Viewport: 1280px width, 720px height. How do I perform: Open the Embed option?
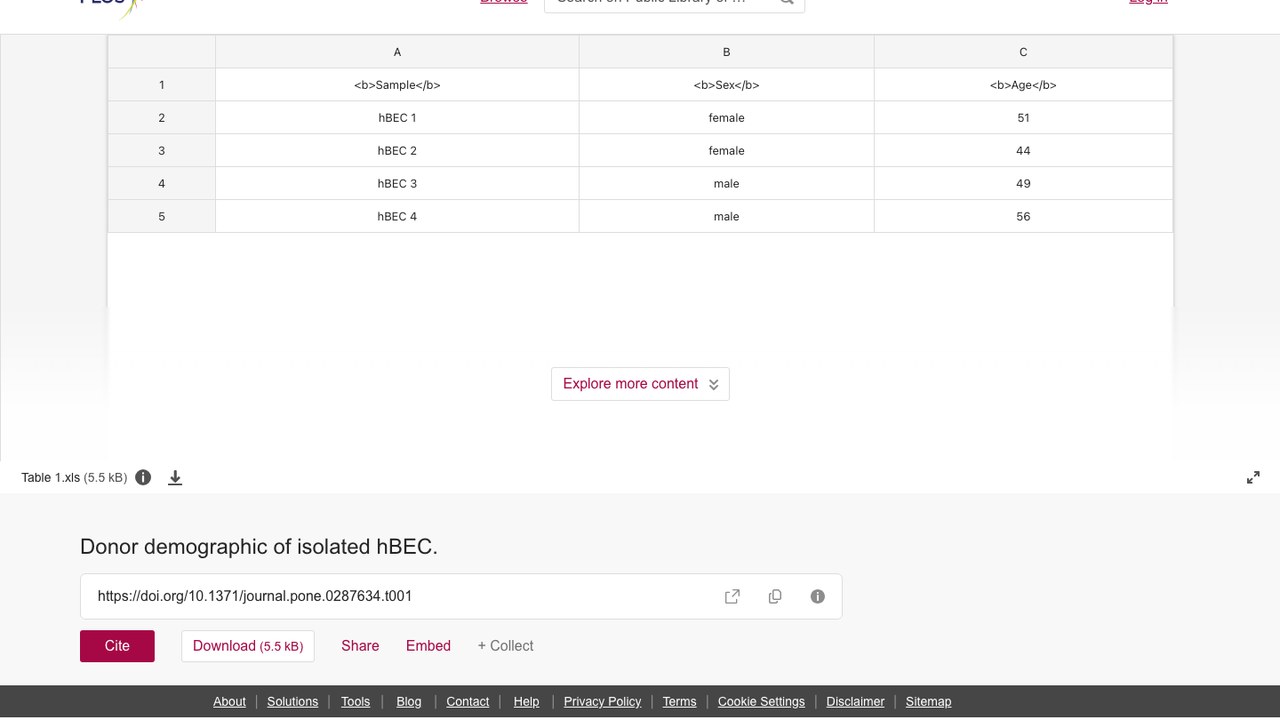pos(428,646)
